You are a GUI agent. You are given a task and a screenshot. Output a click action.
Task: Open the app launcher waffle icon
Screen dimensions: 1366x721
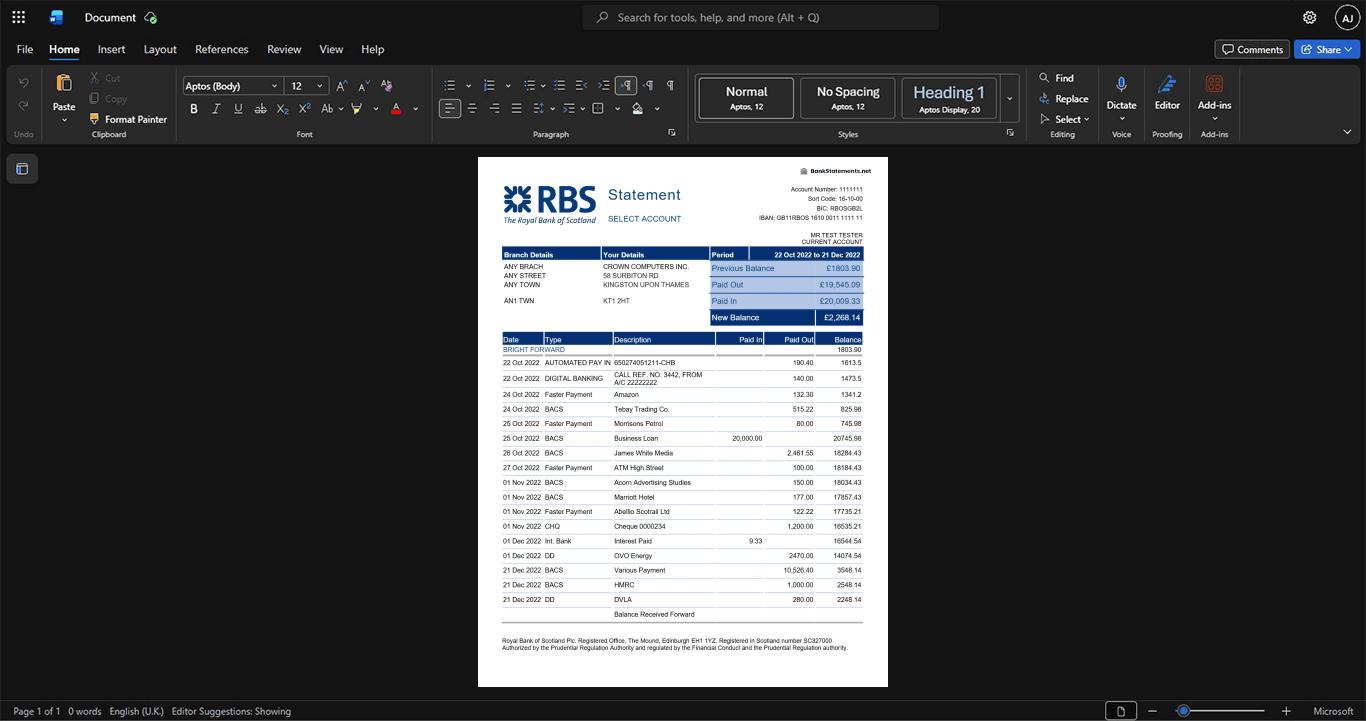(x=18, y=17)
